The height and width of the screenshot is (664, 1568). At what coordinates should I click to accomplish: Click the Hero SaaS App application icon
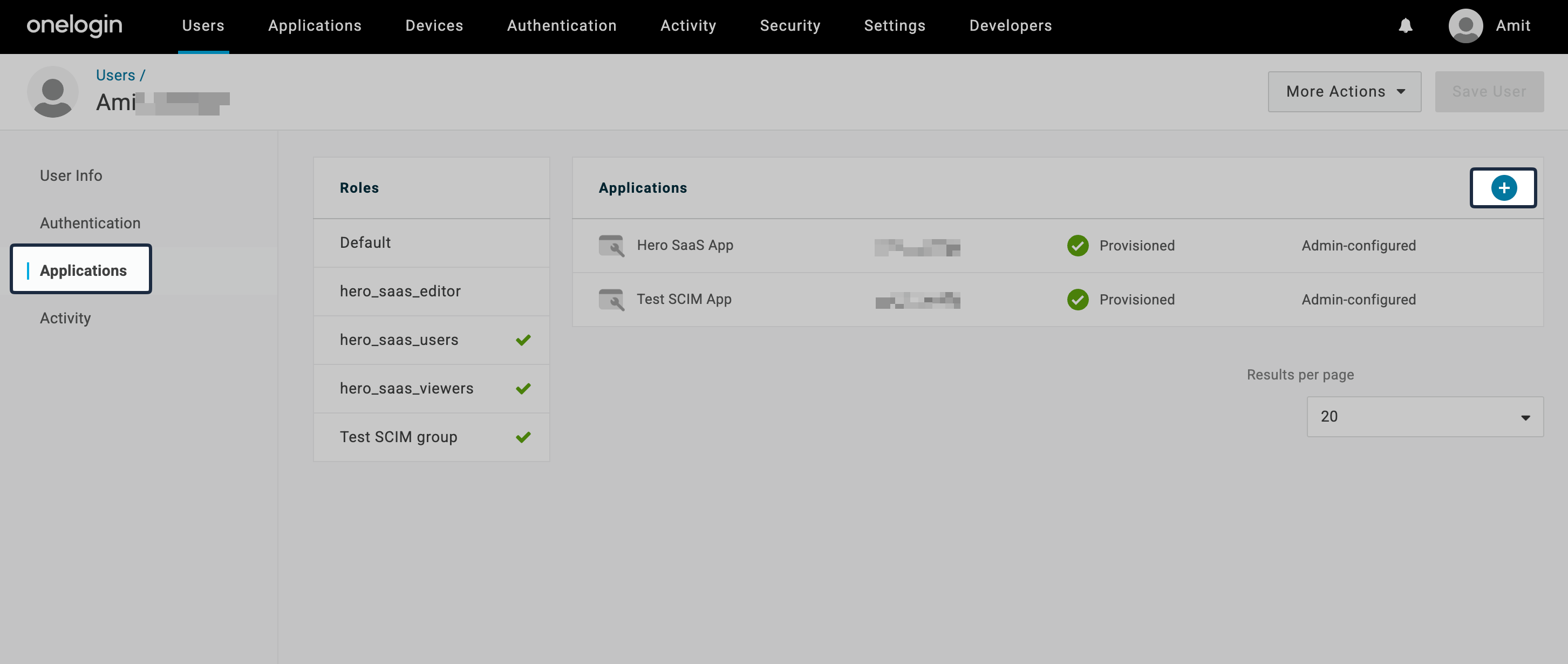tap(612, 246)
